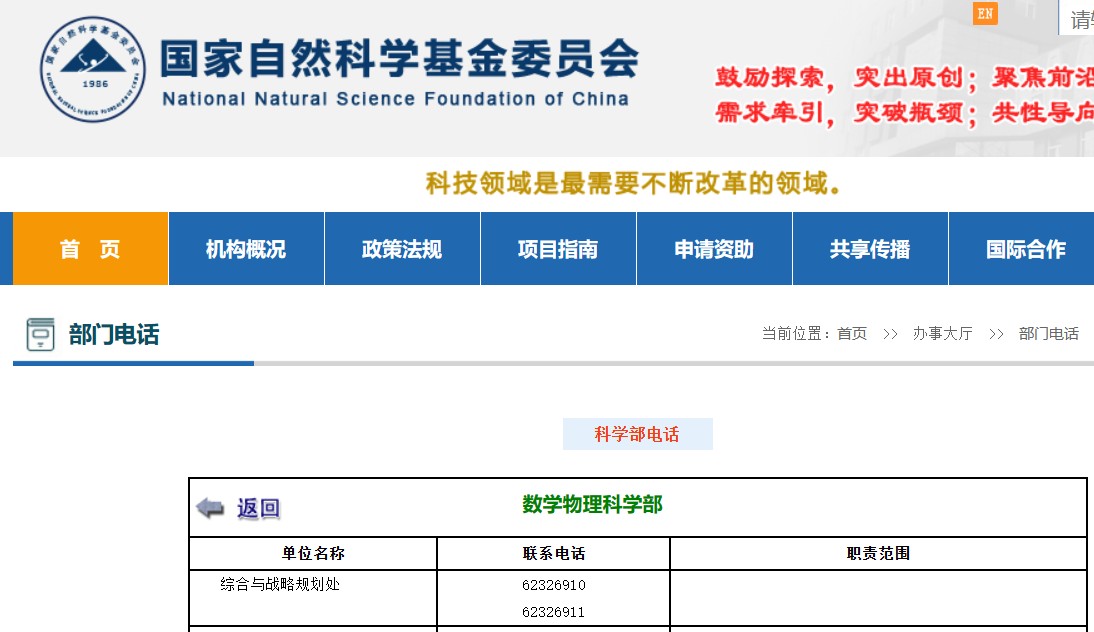Click the 返回 link

click(258, 508)
